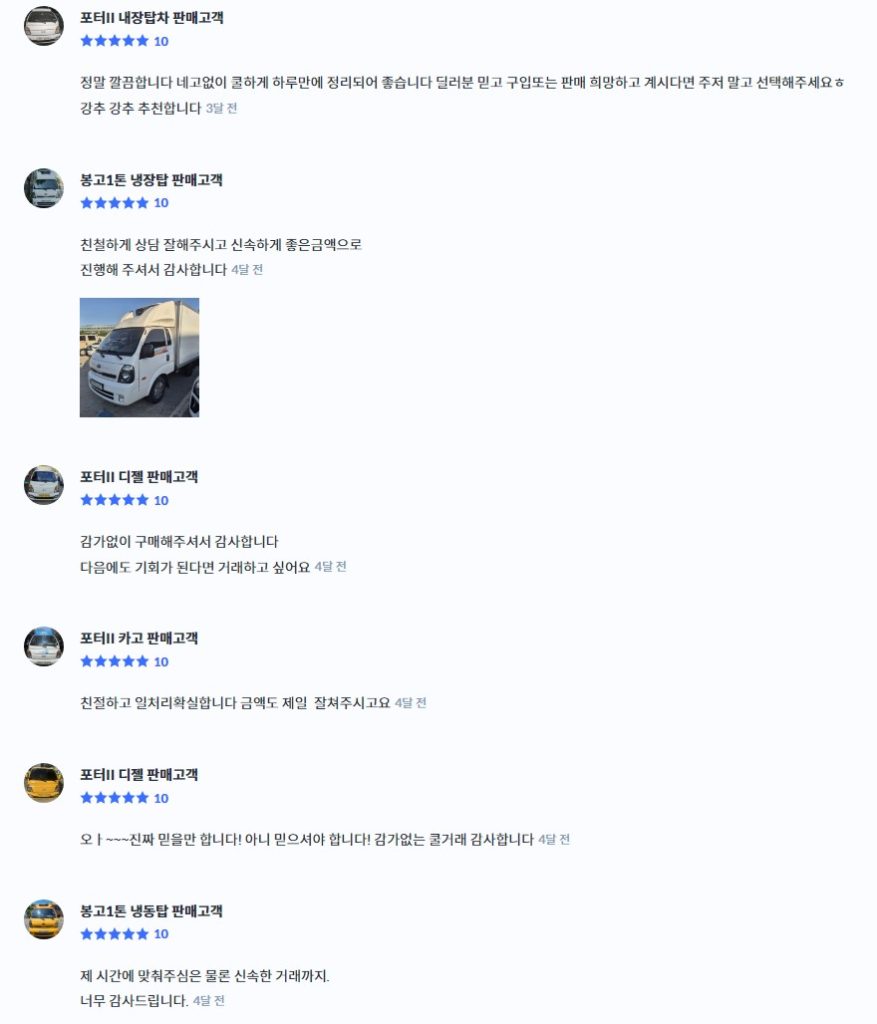Viewport: 877px width, 1024px height.
Task: Open the white refrigerated truck photo thumbnail
Action: [x=139, y=357]
